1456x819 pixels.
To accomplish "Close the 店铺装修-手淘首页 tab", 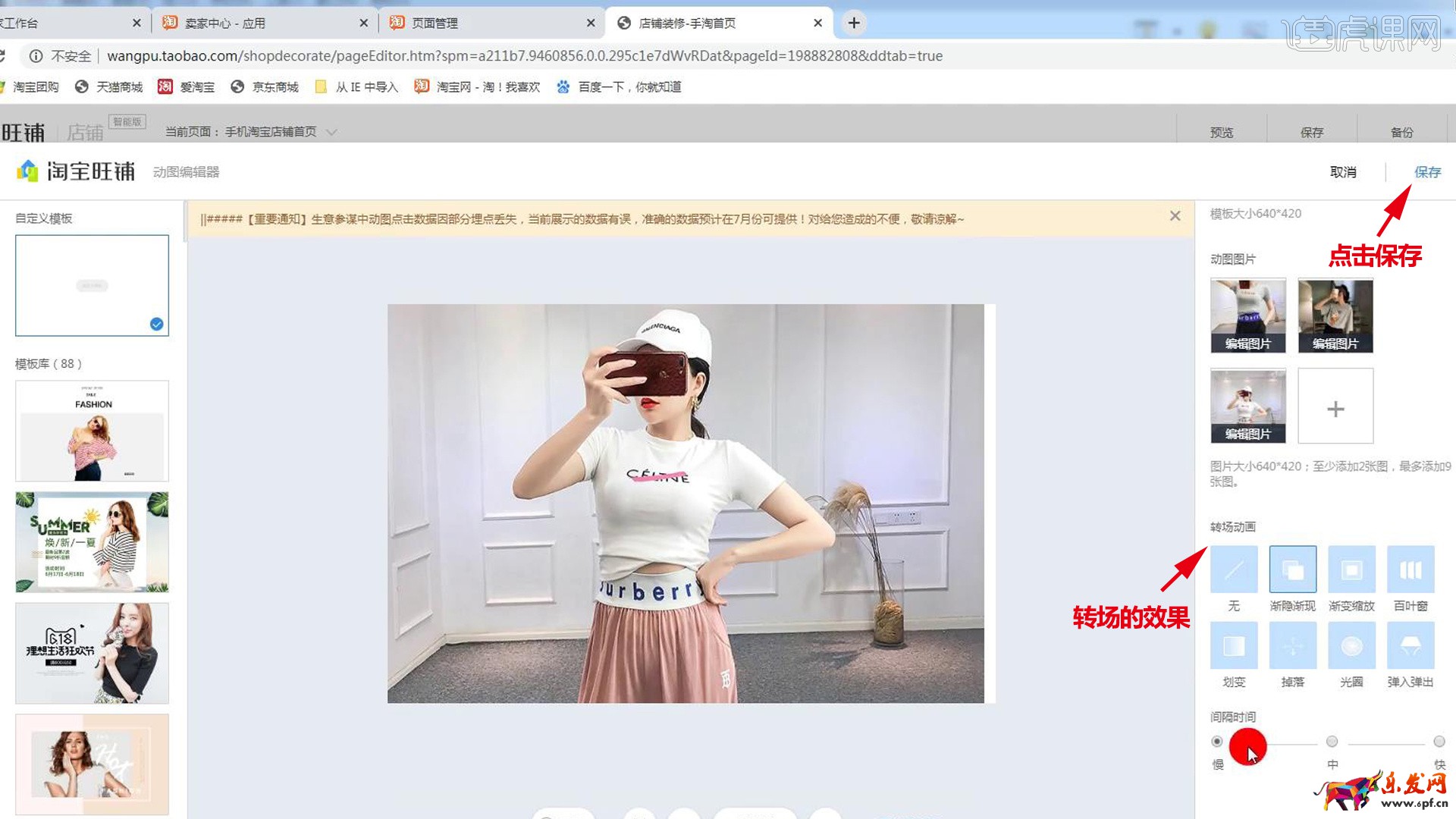I will [817, 23].
